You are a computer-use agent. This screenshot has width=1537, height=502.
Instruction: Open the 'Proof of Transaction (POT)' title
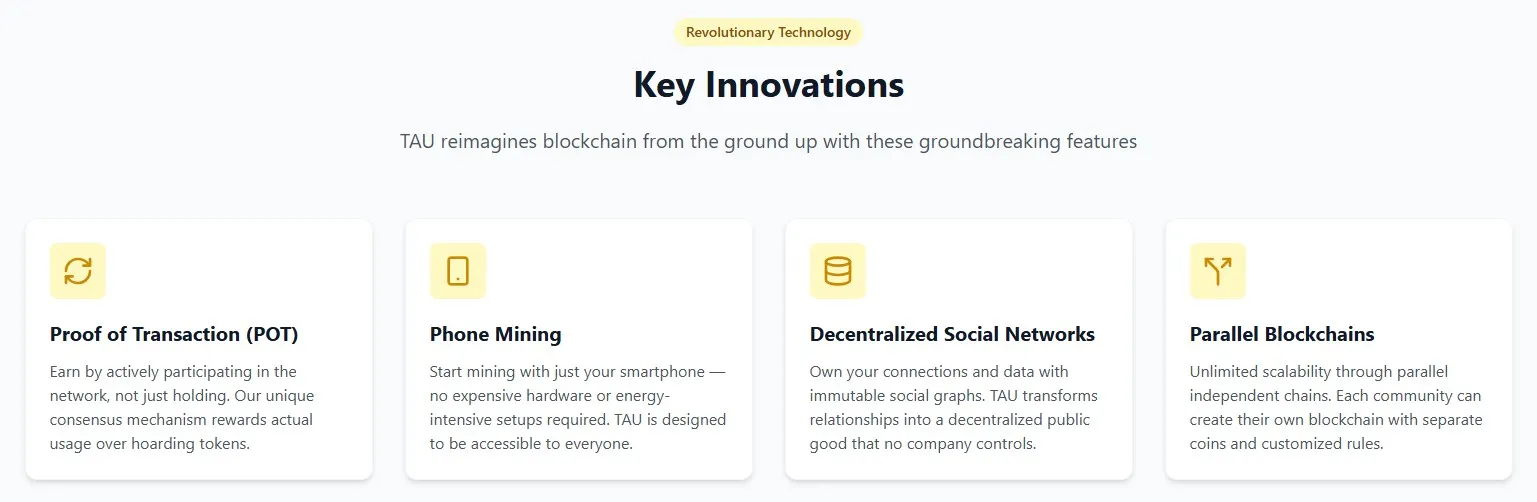pyautogui.click(x=174, y=334)
